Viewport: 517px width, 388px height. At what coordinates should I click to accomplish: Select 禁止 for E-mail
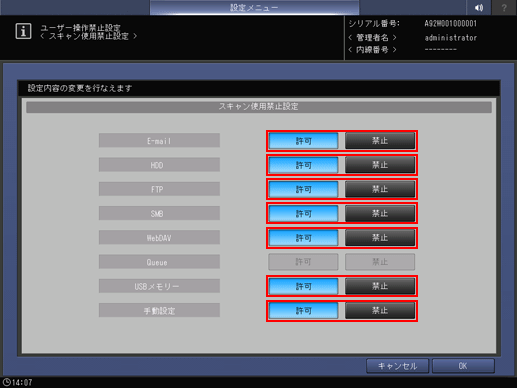pos(380,141)
